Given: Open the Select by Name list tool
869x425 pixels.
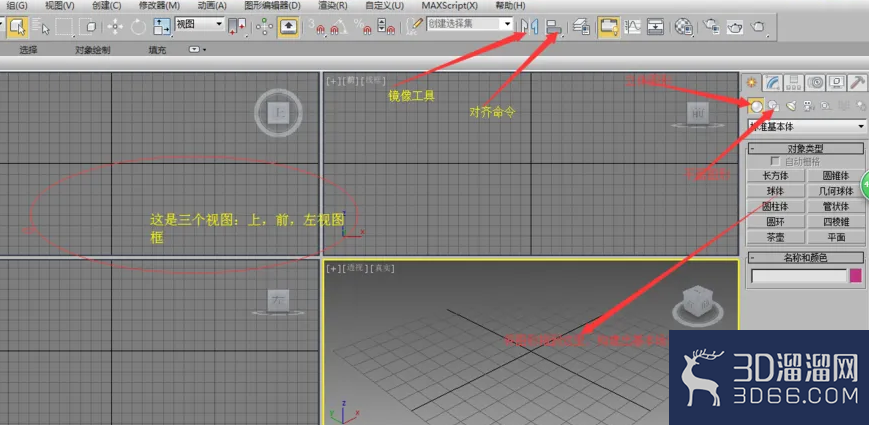Looking at the screenshot, I should pos(42,26).
